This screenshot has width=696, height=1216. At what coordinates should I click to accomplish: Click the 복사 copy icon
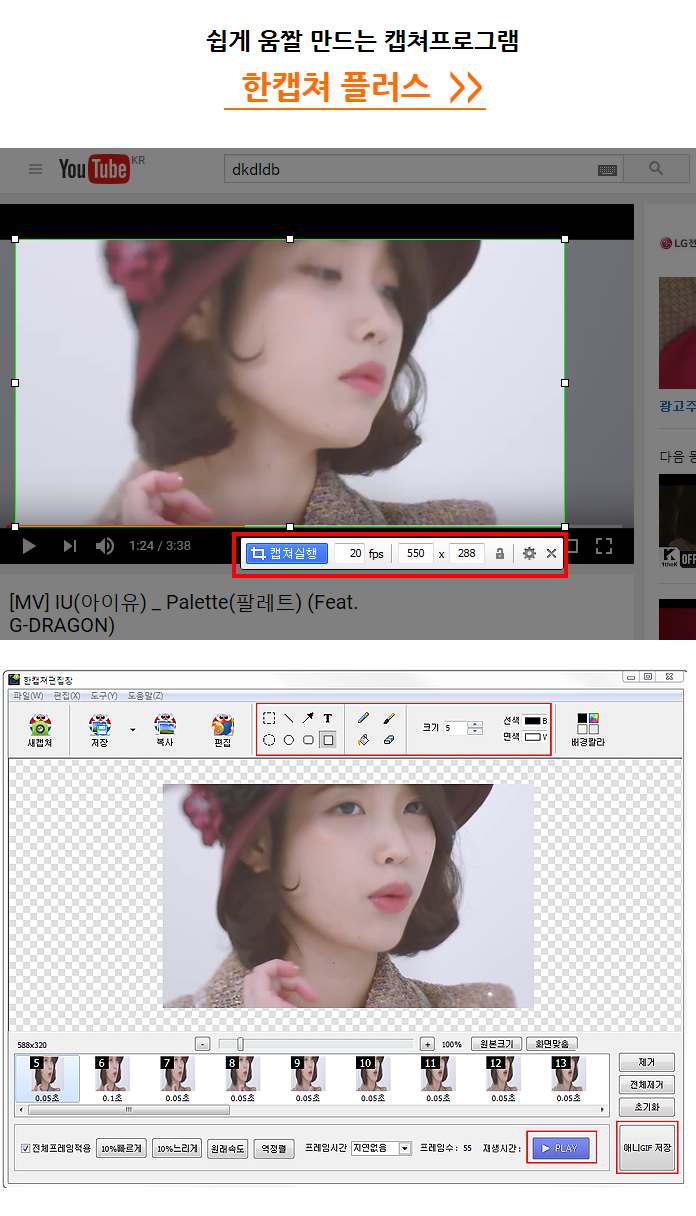(165, 730)
